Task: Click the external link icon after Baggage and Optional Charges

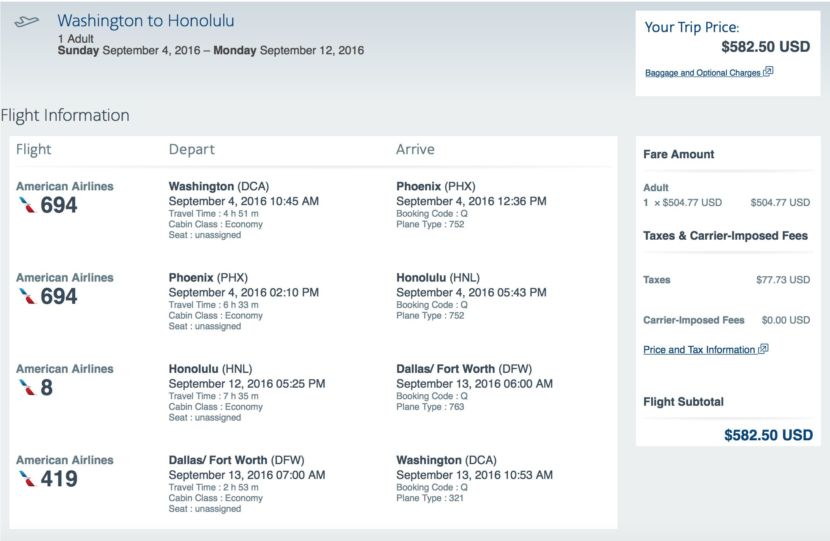Action: [768, 71]
